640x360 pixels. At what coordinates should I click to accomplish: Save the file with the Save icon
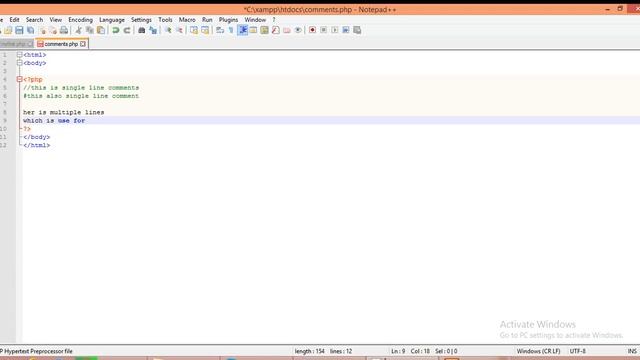[x=19, y=30]
